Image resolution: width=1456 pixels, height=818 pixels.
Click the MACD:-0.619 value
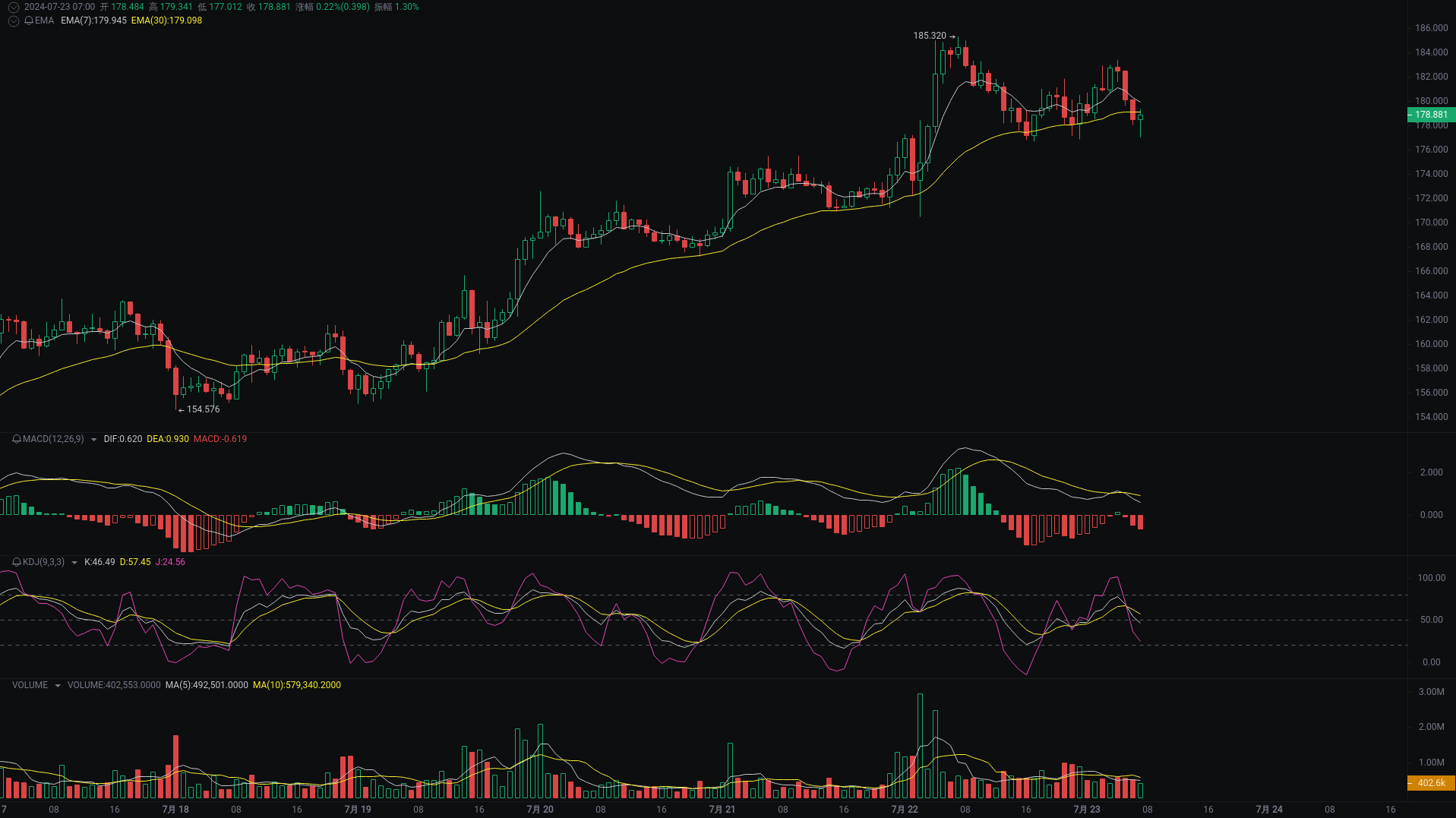[220, 439]
